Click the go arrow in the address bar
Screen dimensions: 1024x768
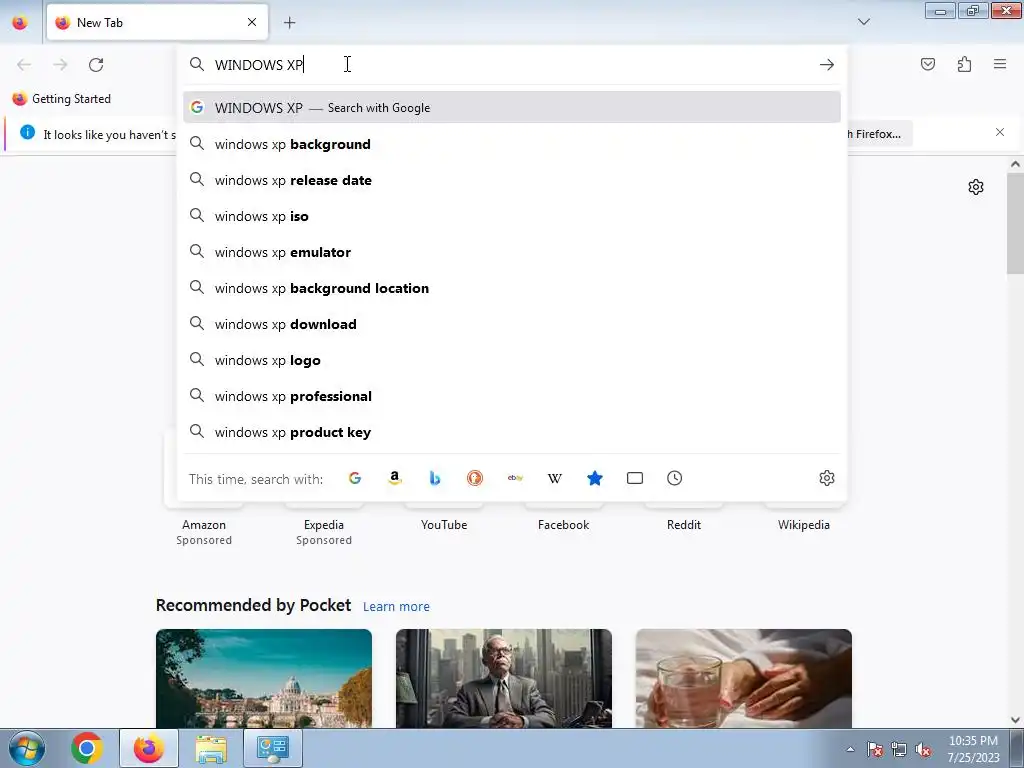click(827, 65)
